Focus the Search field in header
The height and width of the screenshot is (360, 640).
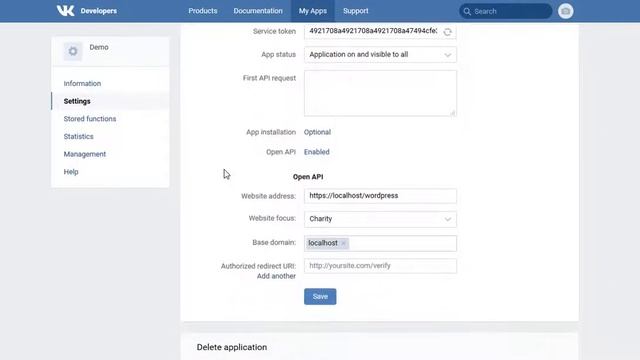click(x=505, y=11)
